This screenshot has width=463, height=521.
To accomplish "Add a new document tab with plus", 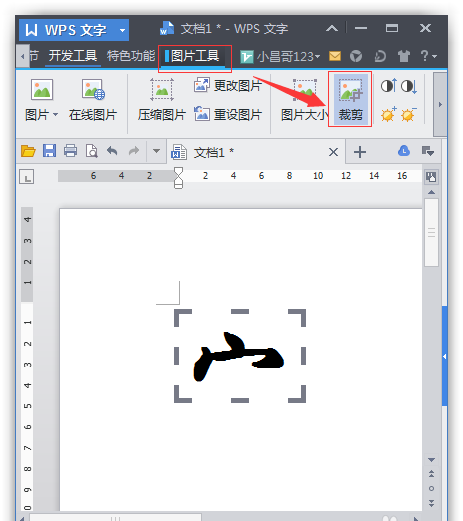I will (x=360, y=152).
